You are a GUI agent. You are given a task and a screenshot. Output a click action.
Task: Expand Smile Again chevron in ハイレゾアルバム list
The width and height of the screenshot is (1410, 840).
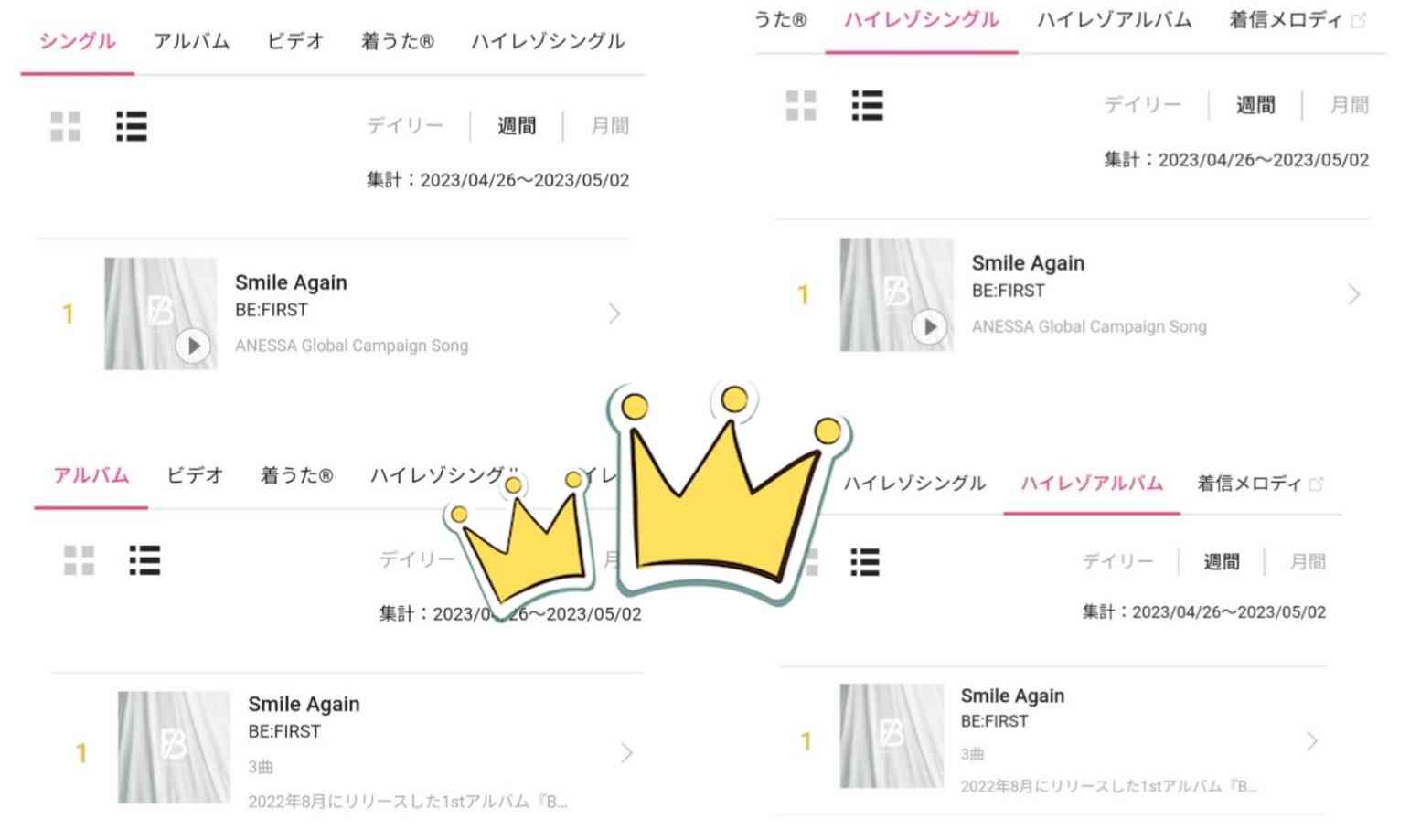(x=1312, y=740)
